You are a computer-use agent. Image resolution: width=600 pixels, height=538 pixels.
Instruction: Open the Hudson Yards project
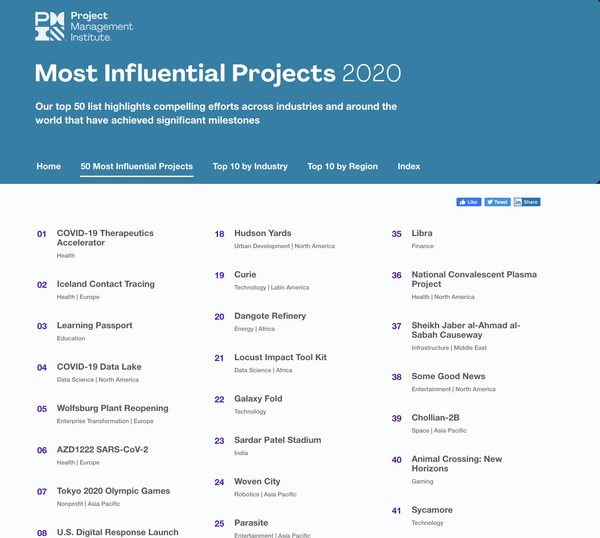click(x=263, y=233)
